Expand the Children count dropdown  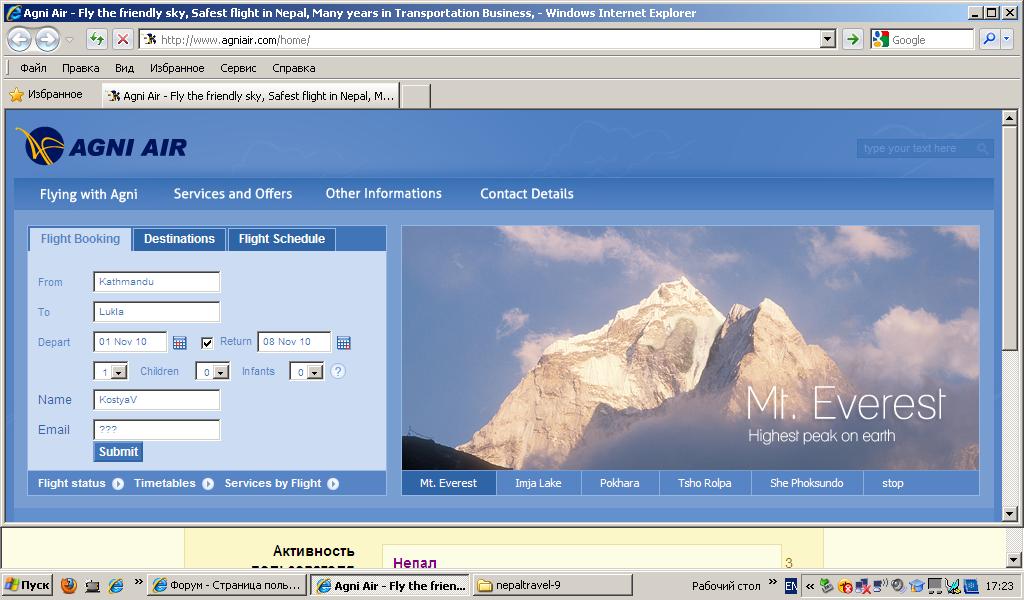coord(221,372)
